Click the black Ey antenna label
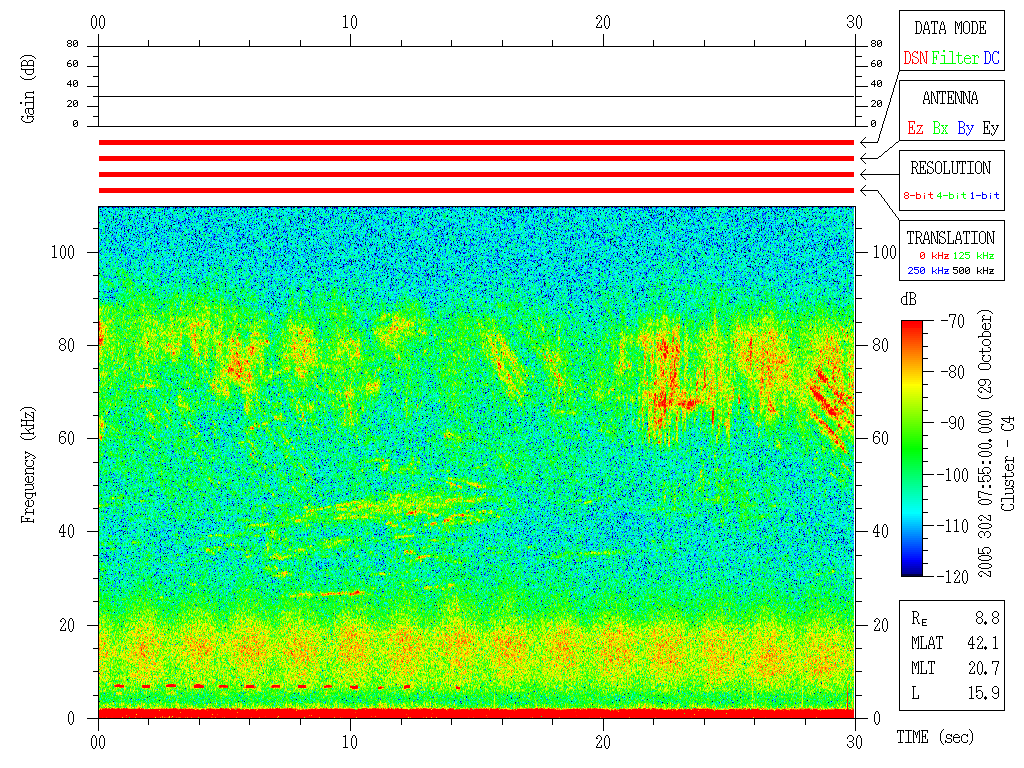The width and height of the screenshot is (1024, 768). (990, 128)
